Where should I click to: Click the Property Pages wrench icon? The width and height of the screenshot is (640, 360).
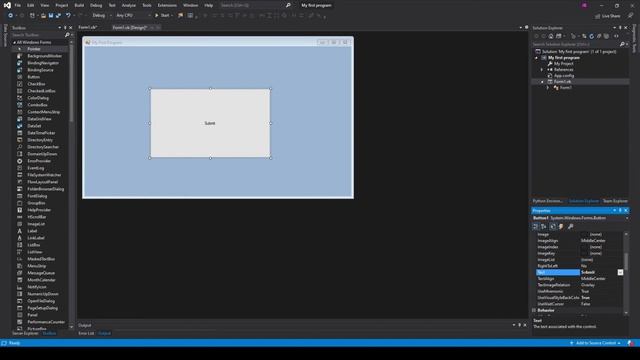coord(570,227)
